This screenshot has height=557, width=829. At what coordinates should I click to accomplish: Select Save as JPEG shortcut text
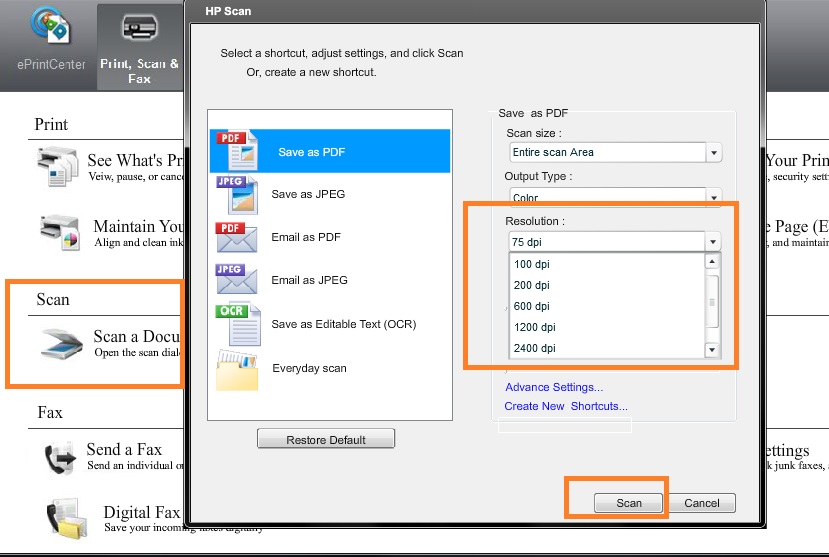pos(308,194)
